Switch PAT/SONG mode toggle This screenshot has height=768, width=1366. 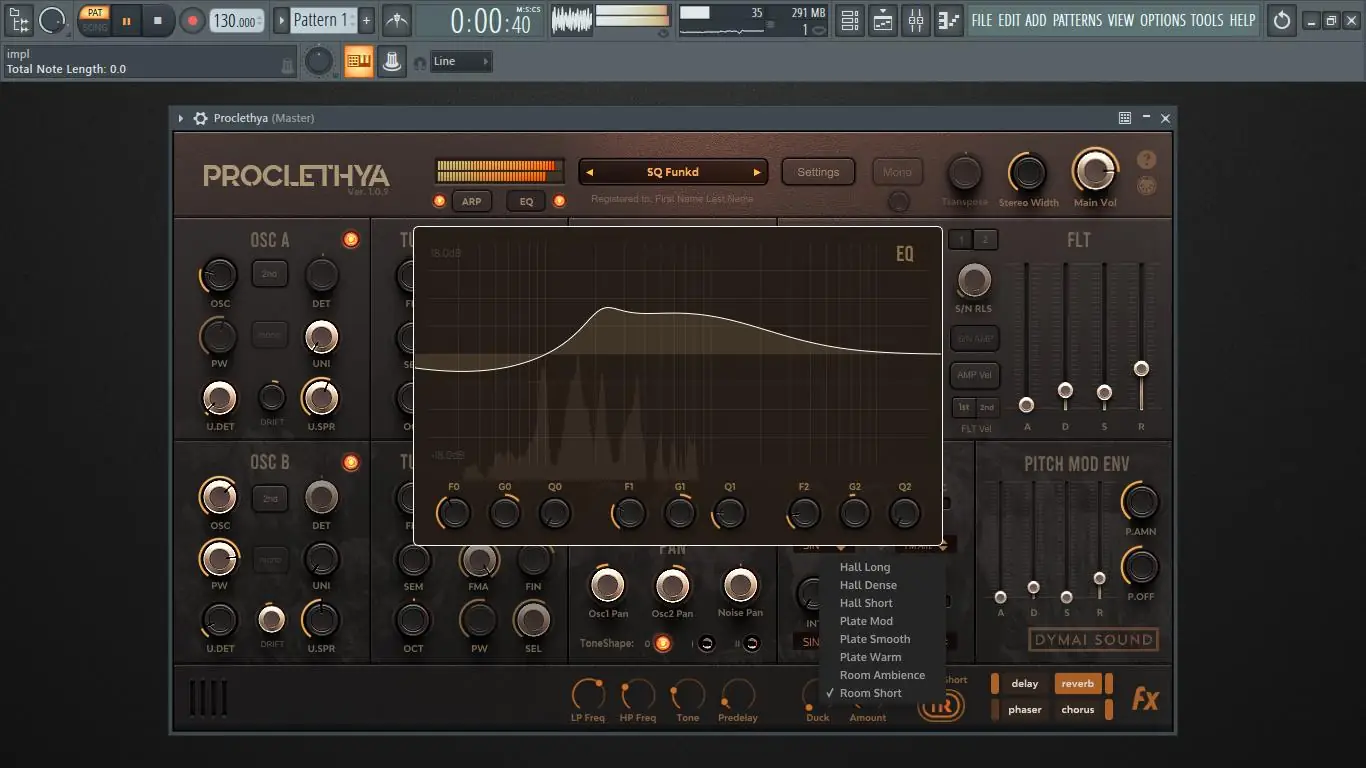[x=95, y=20]
